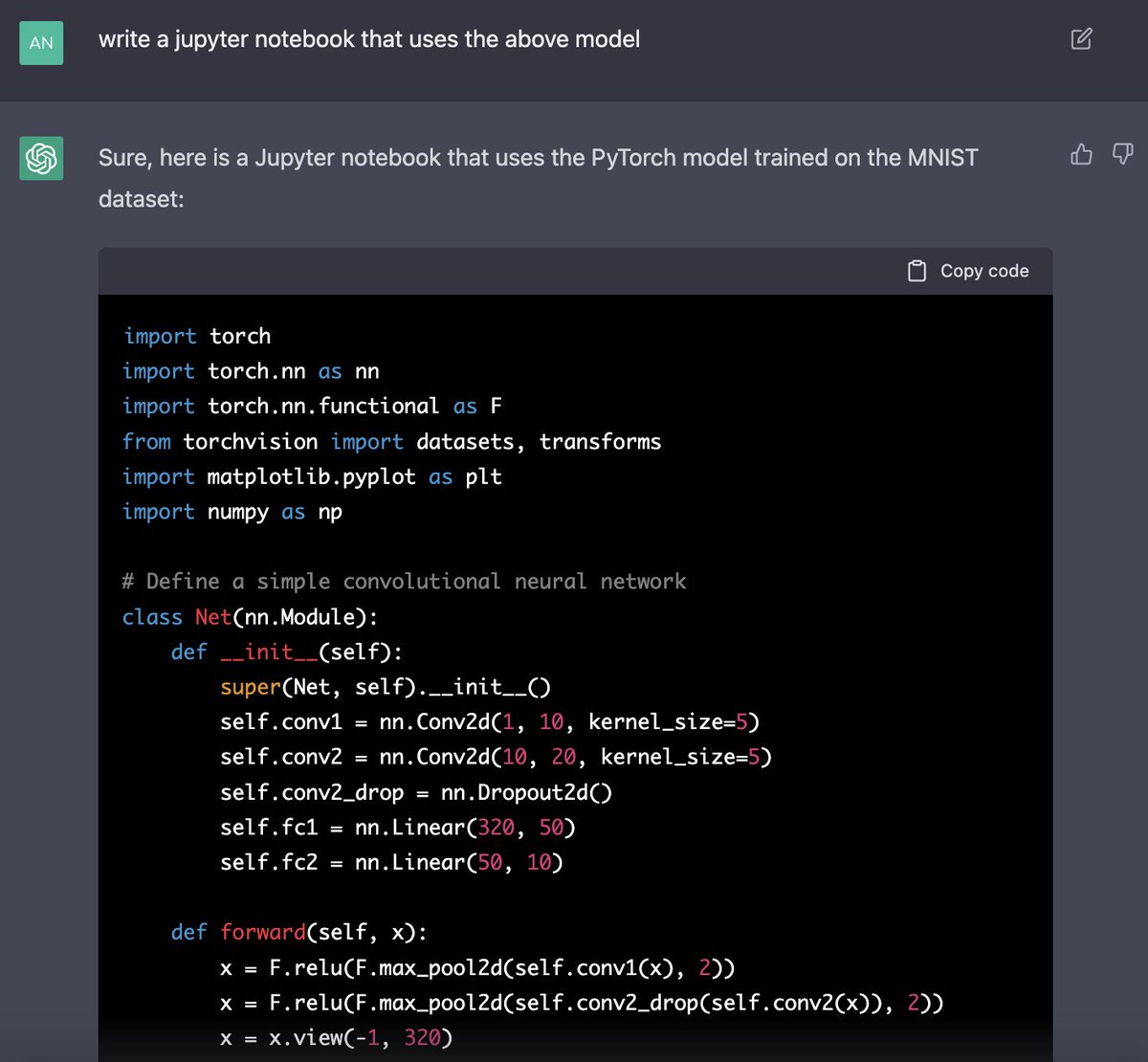The width and height of the screenshot is (1148, 1062).
Task: Click the ChatGPT logo avatar
Action: tap(41, 158)
